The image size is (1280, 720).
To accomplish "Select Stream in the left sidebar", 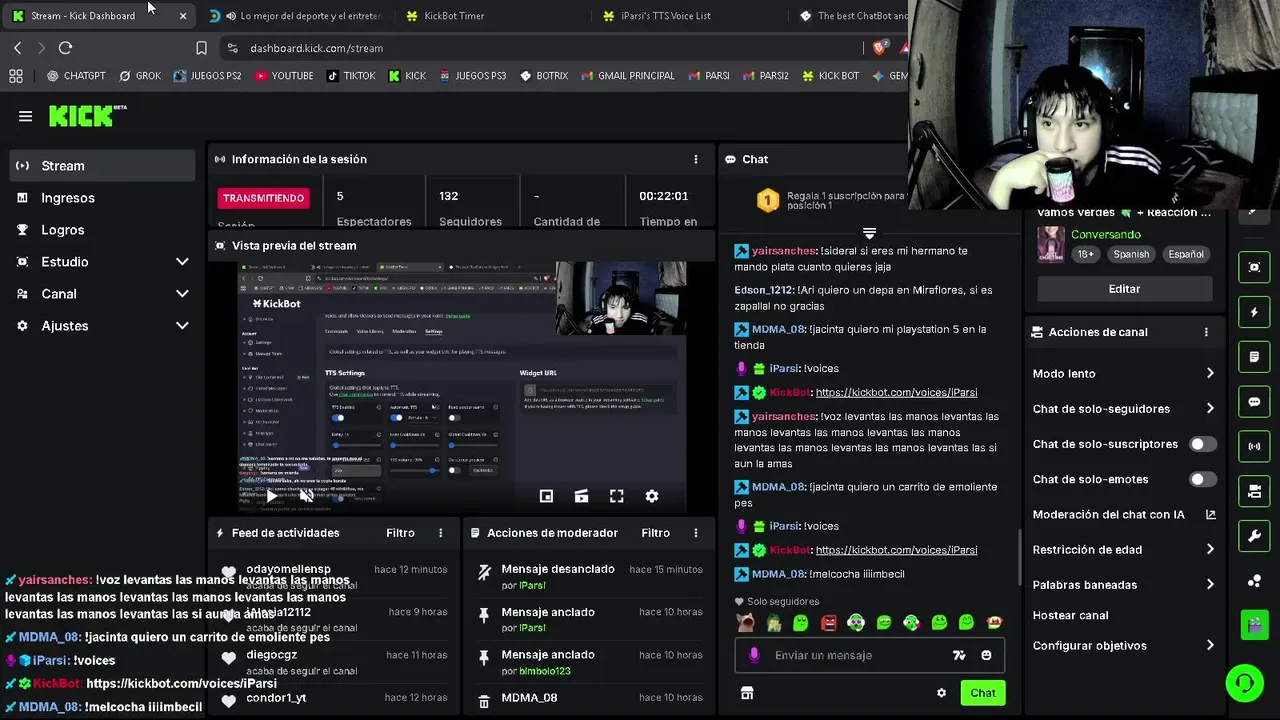I will (102, 166).
